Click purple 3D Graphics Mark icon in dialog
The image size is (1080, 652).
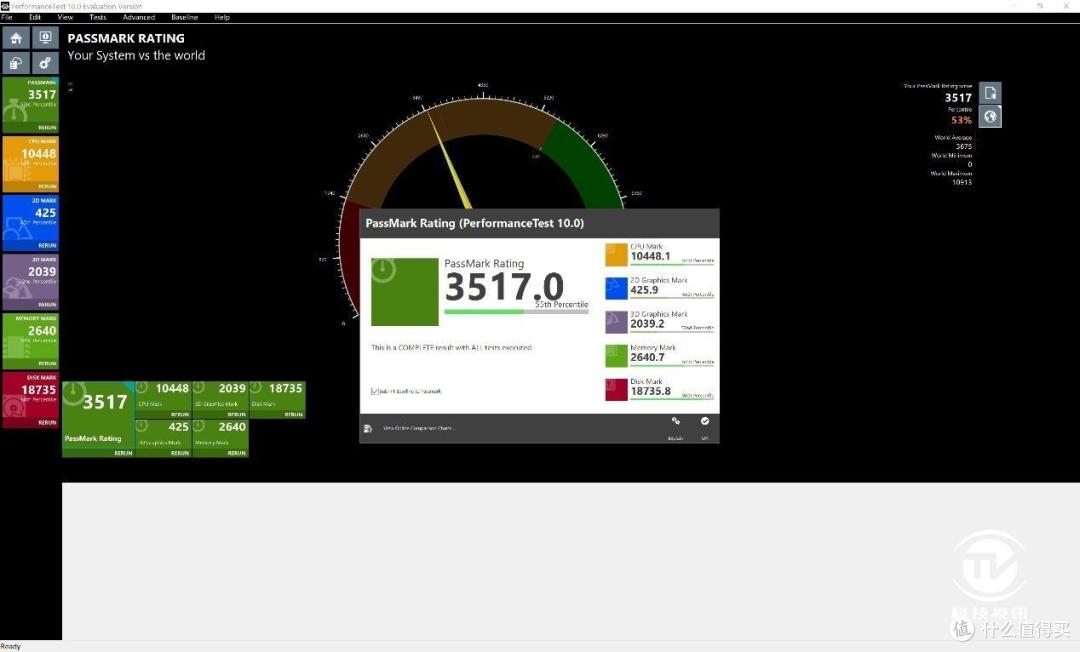(616, 322)
